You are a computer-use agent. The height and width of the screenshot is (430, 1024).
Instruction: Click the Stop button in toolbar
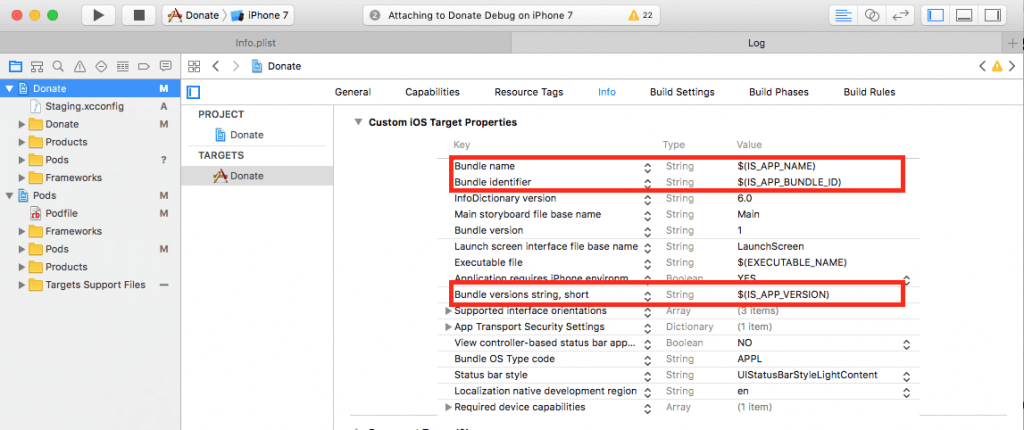click(x=138, y=15)
